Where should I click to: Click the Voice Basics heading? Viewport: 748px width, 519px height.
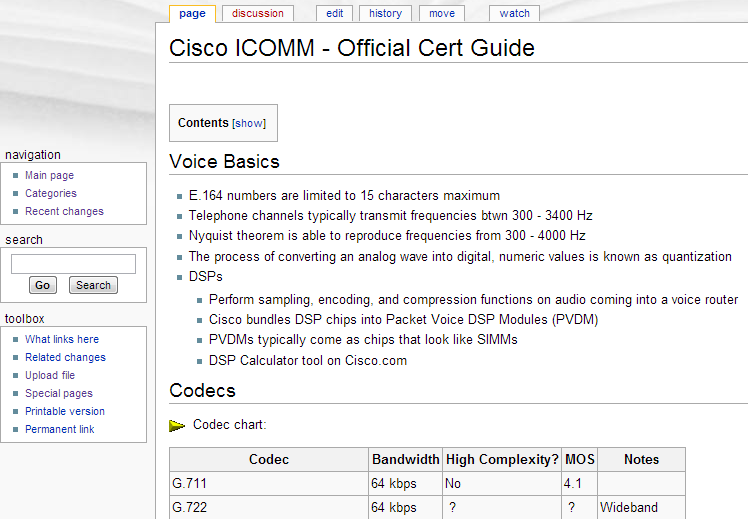[224, 162]
